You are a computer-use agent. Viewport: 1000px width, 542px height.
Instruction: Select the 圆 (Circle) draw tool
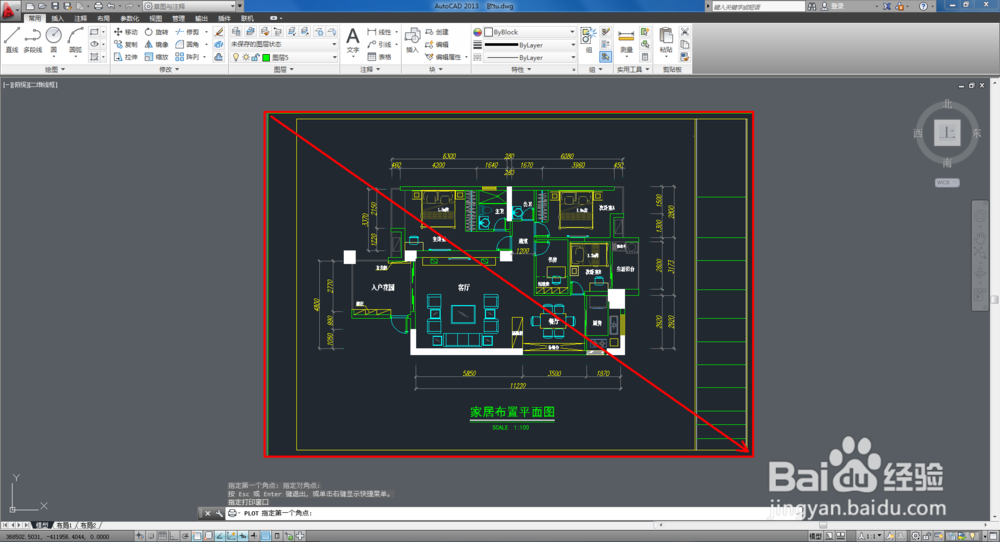click(x=54, y=40)
